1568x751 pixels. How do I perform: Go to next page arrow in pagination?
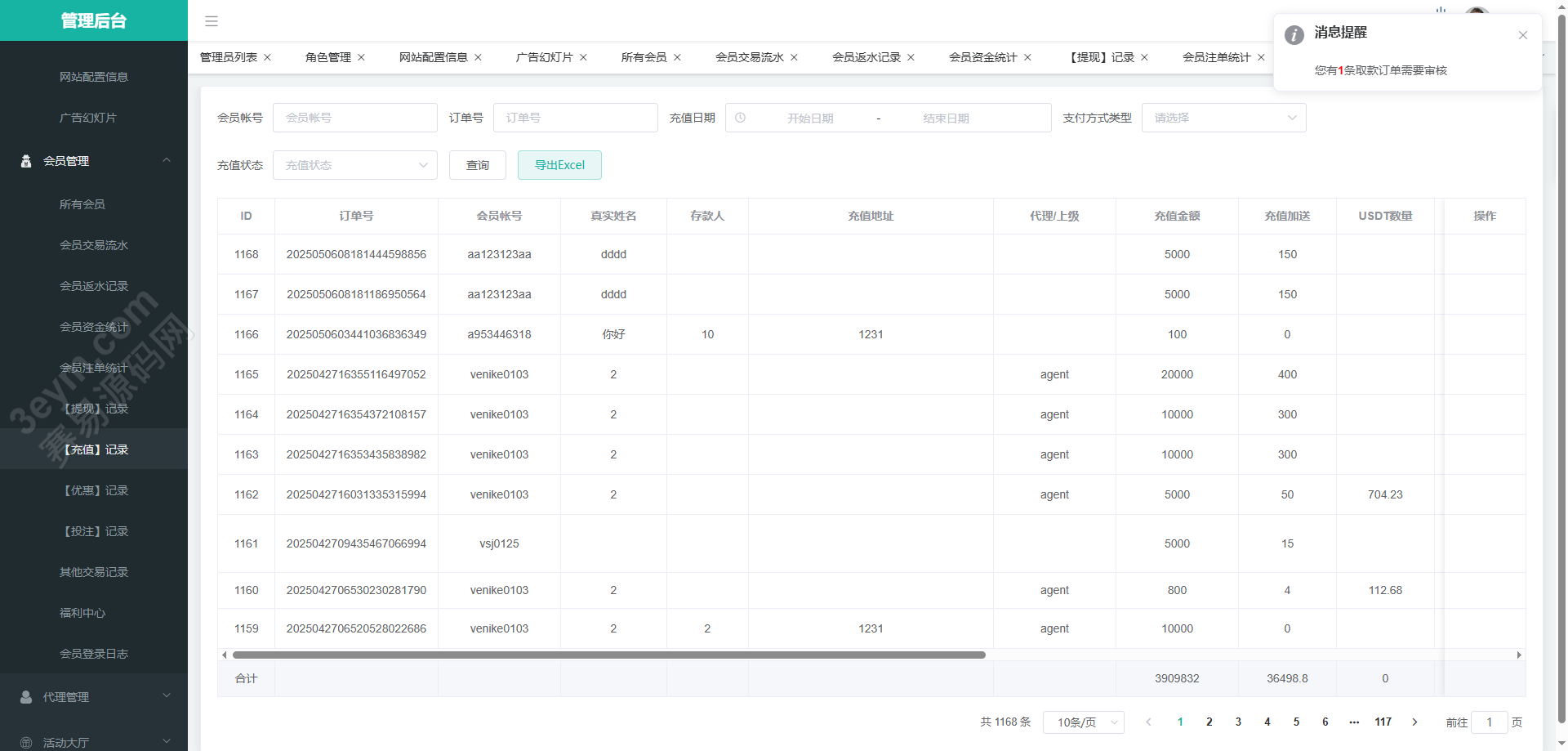(1414, 722)
